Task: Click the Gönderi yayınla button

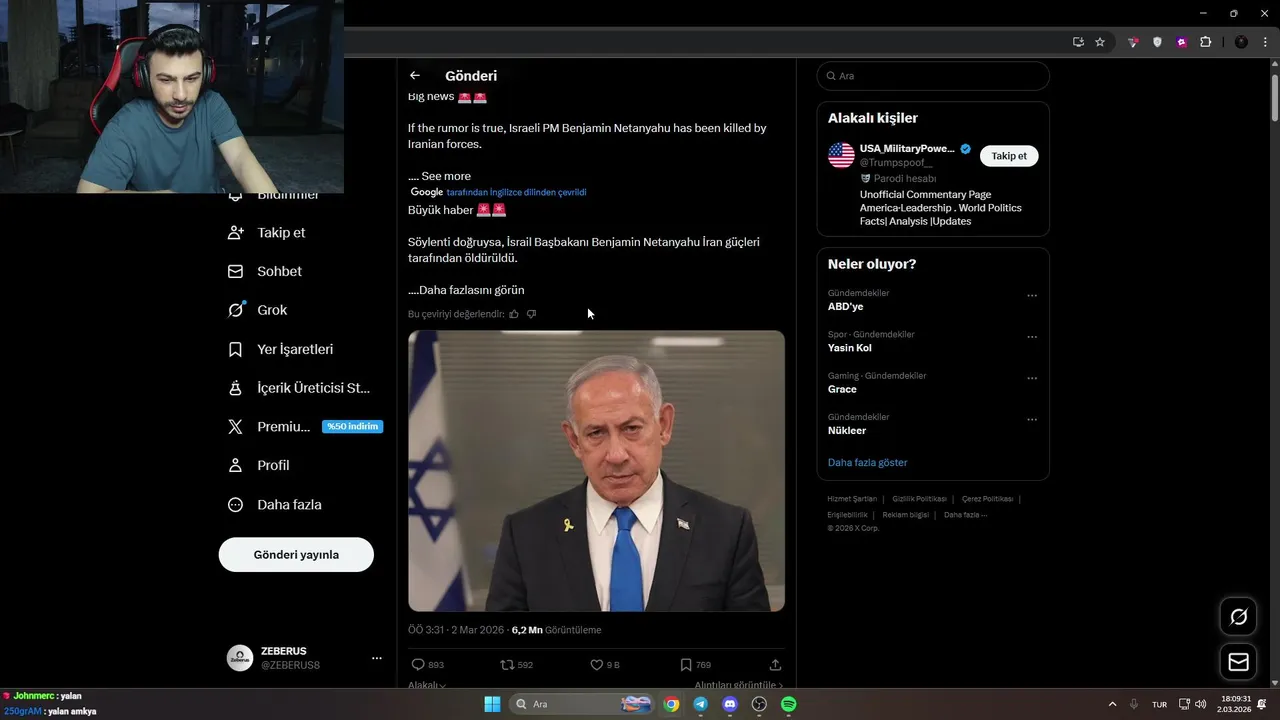Action: coord(296,554)
